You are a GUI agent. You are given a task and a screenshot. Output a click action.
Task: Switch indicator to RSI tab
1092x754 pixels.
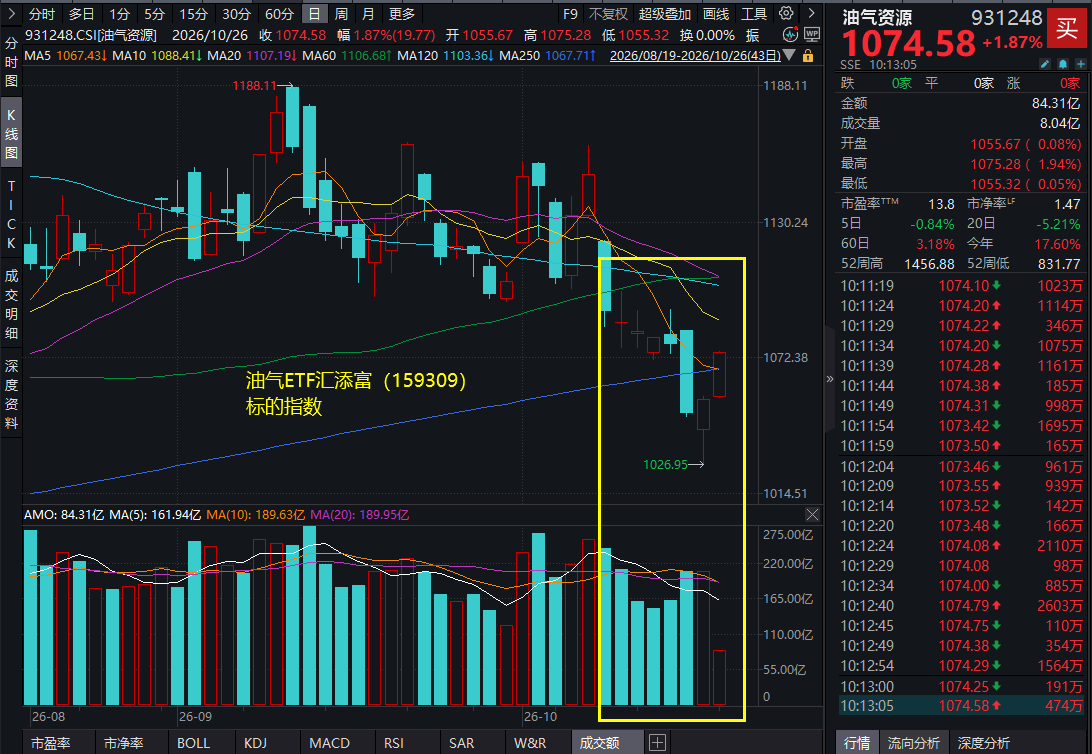(394, 743)
